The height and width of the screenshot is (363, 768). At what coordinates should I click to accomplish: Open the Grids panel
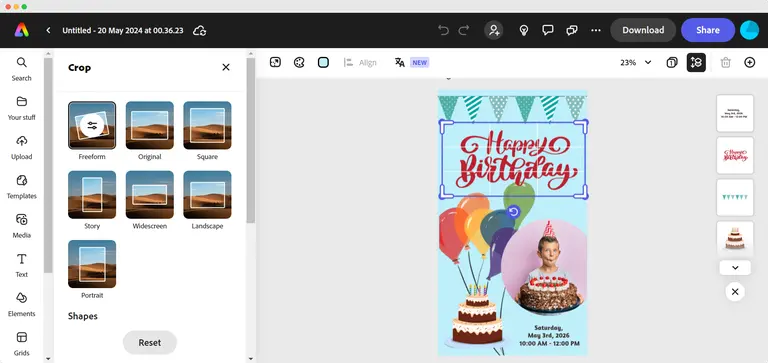point(22,343)
